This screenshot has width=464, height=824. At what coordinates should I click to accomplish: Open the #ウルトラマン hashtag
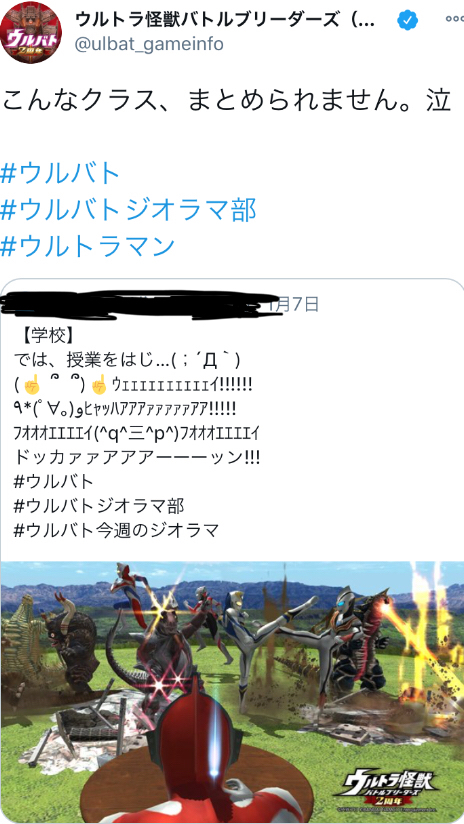click(x=88, y=246)
